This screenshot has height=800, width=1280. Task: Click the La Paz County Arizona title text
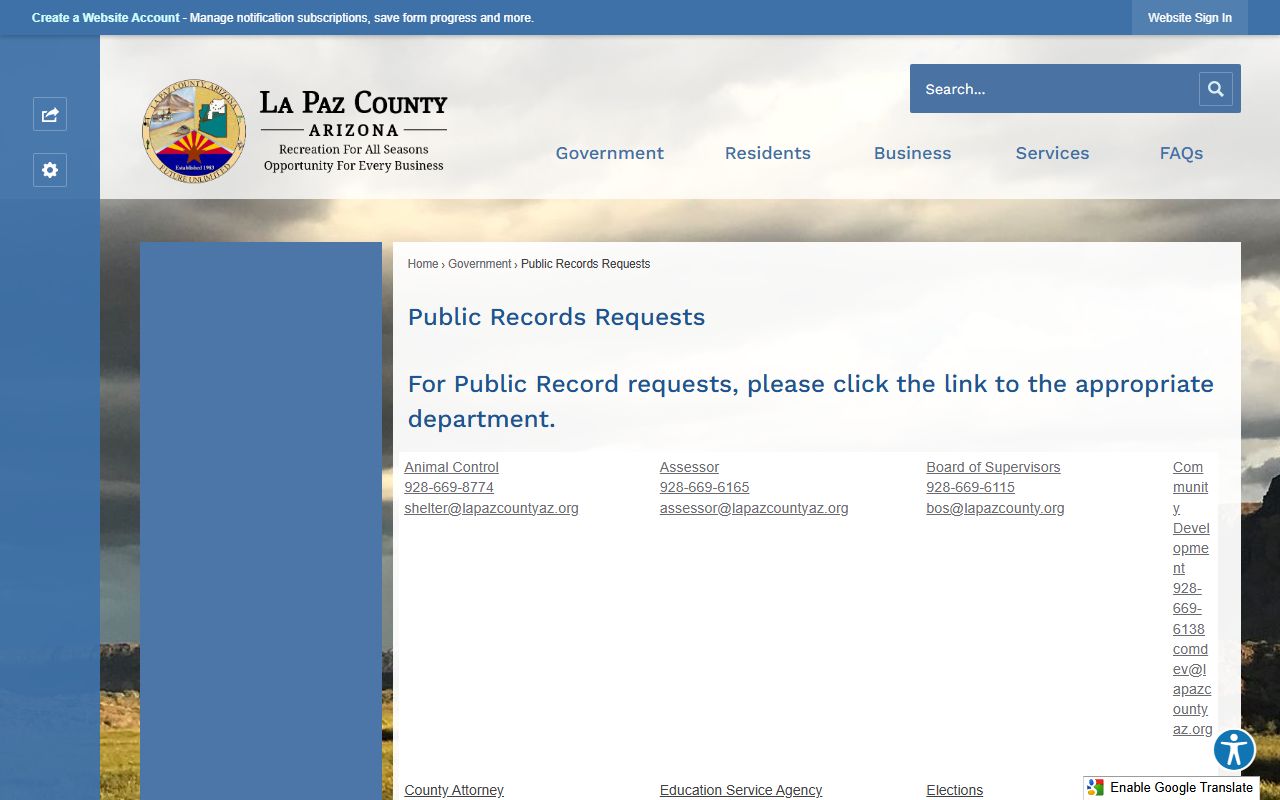point(354,114)
